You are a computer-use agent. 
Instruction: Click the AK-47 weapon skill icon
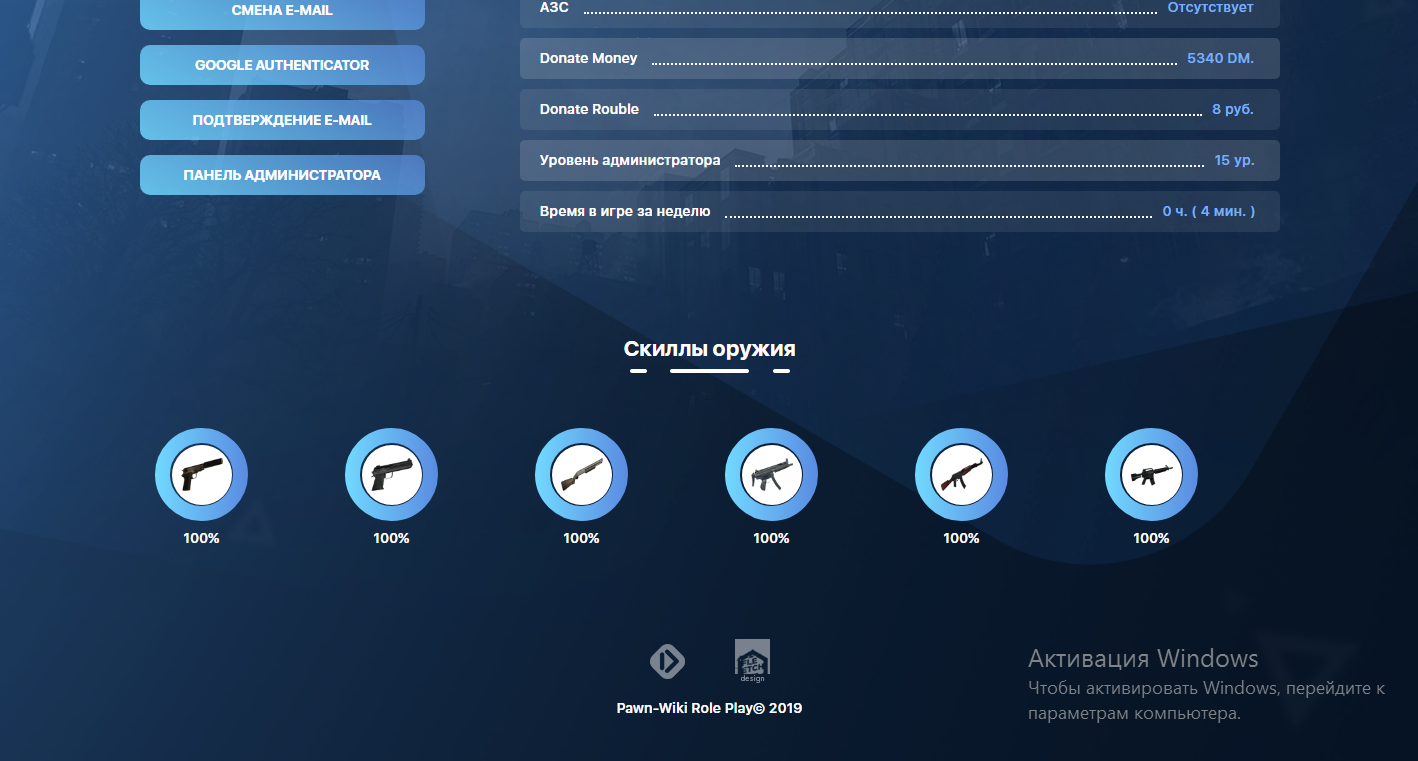pos(961,475)
